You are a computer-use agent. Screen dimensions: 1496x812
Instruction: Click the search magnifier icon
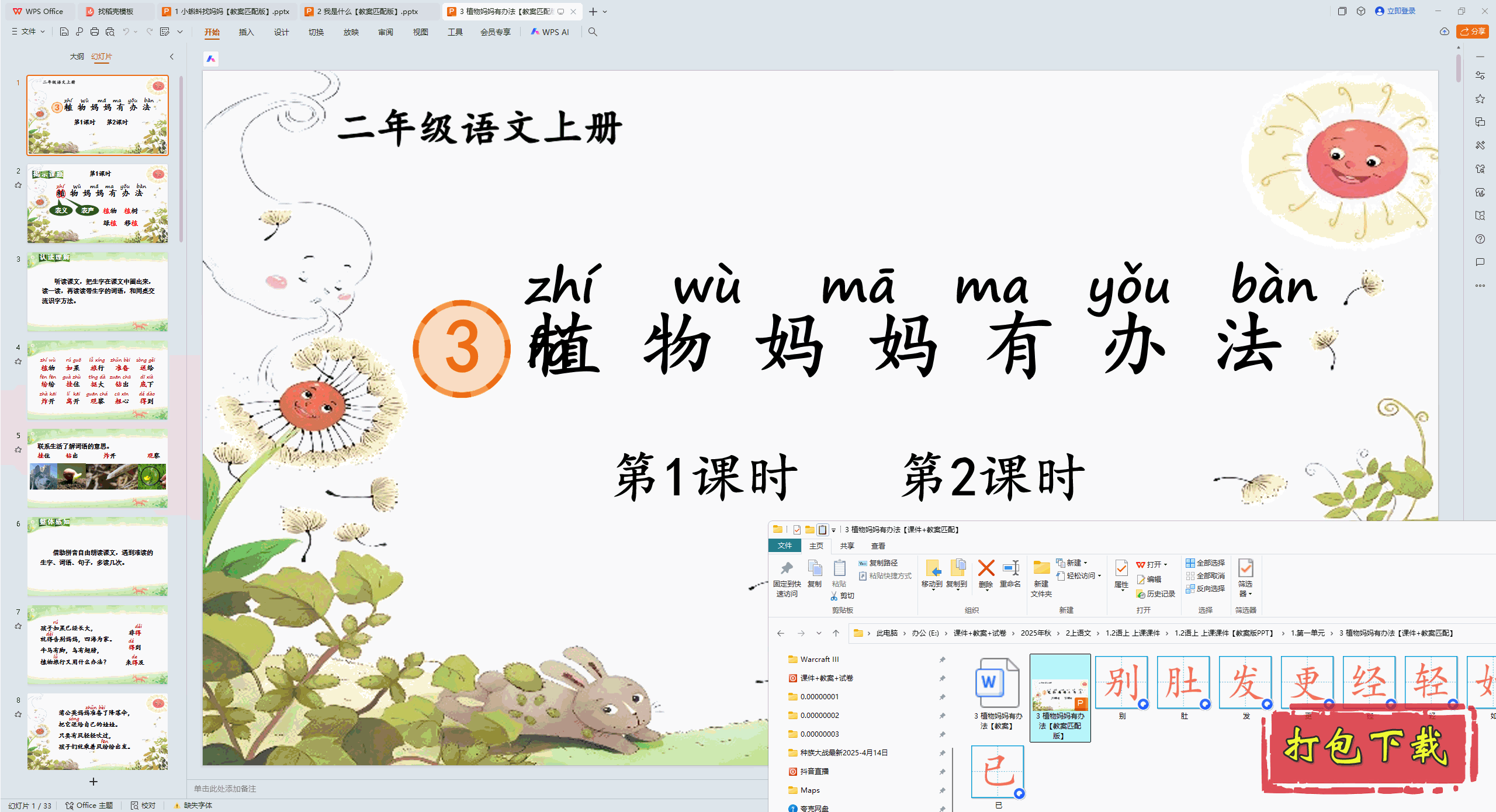593,32
